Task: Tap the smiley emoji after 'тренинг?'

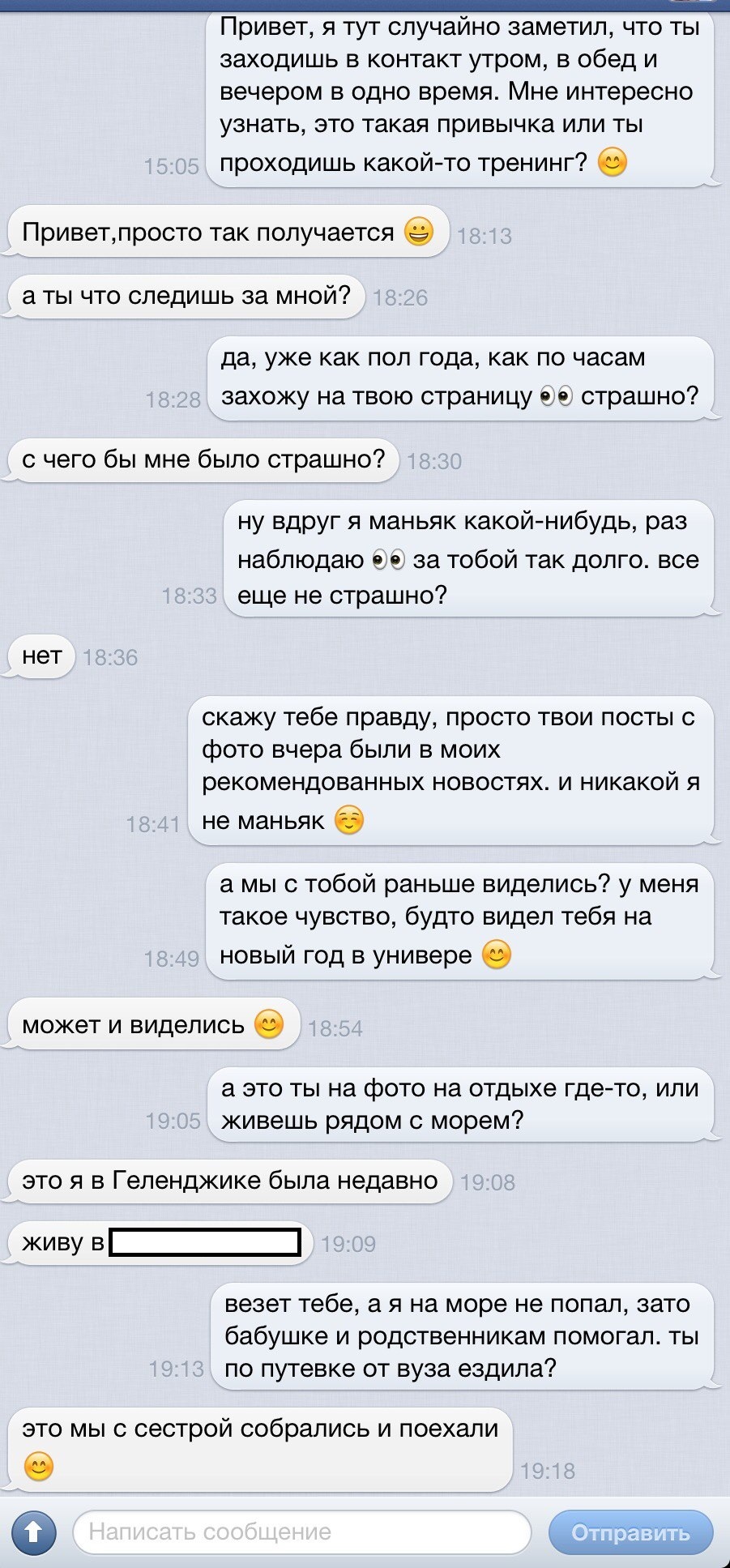Action: 612,163
